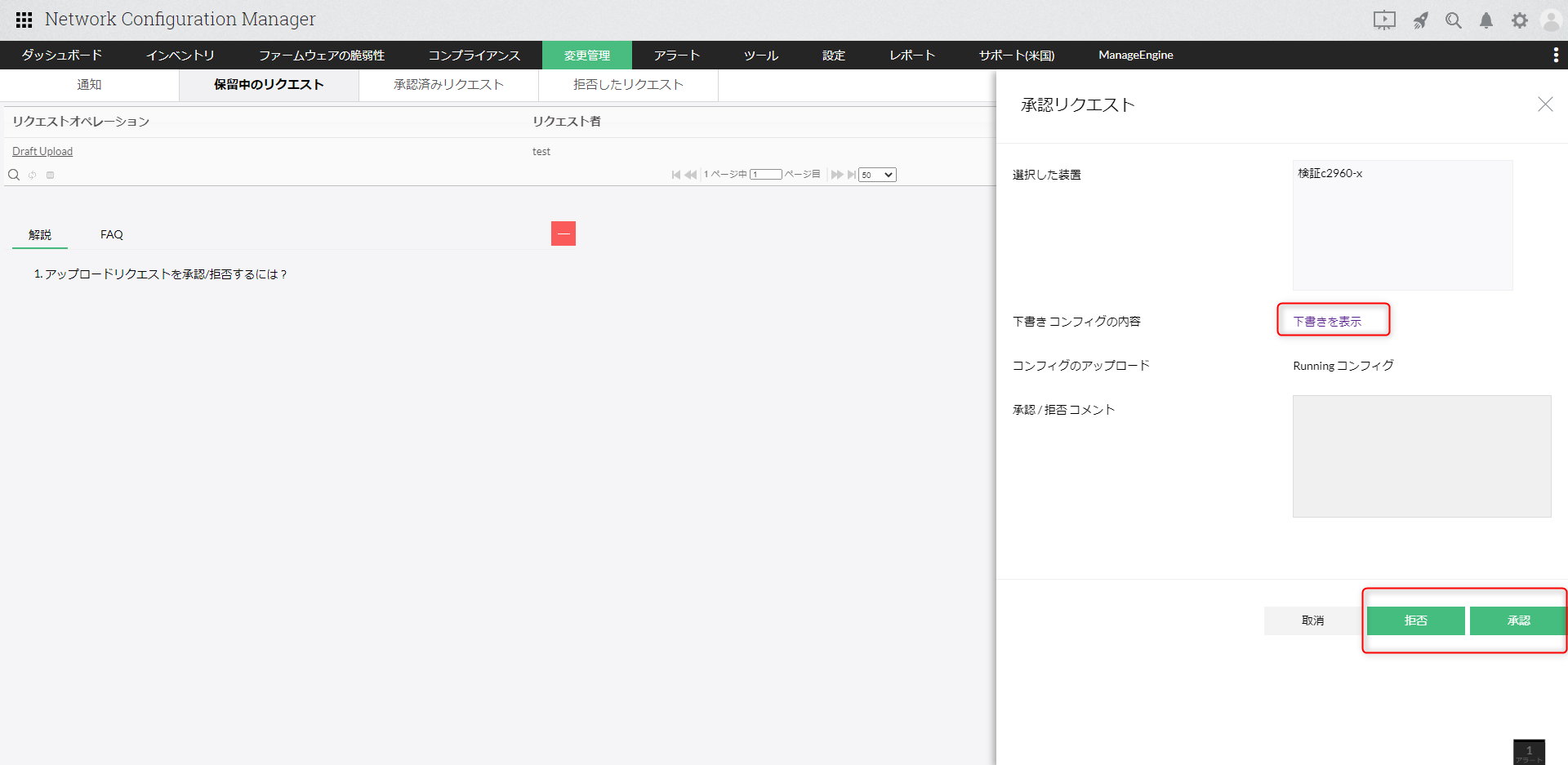Go to first page of results
This screenshot has height=765, width=1568.
point(676,175)
